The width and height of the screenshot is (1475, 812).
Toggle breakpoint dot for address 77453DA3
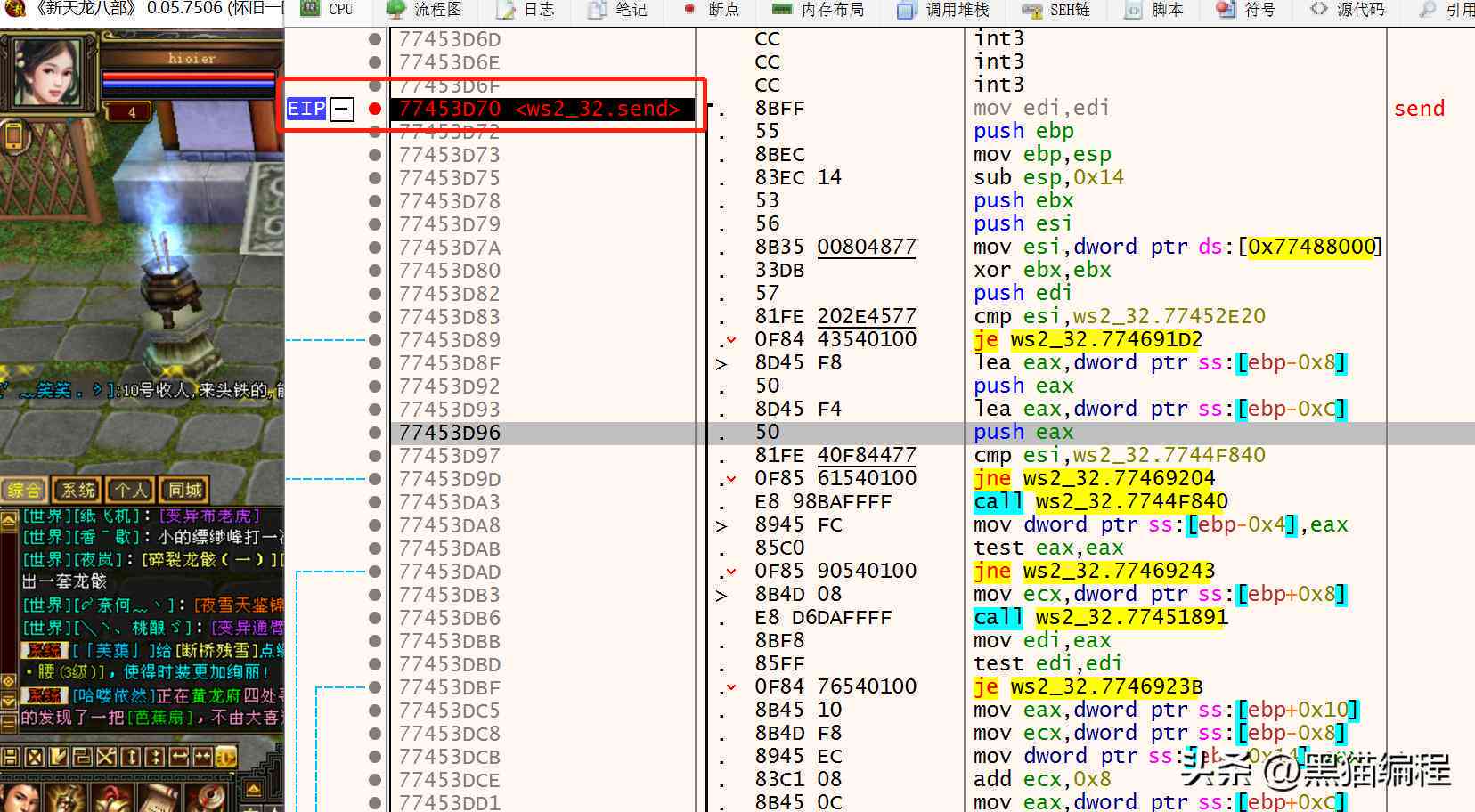[x=375, y=502]
